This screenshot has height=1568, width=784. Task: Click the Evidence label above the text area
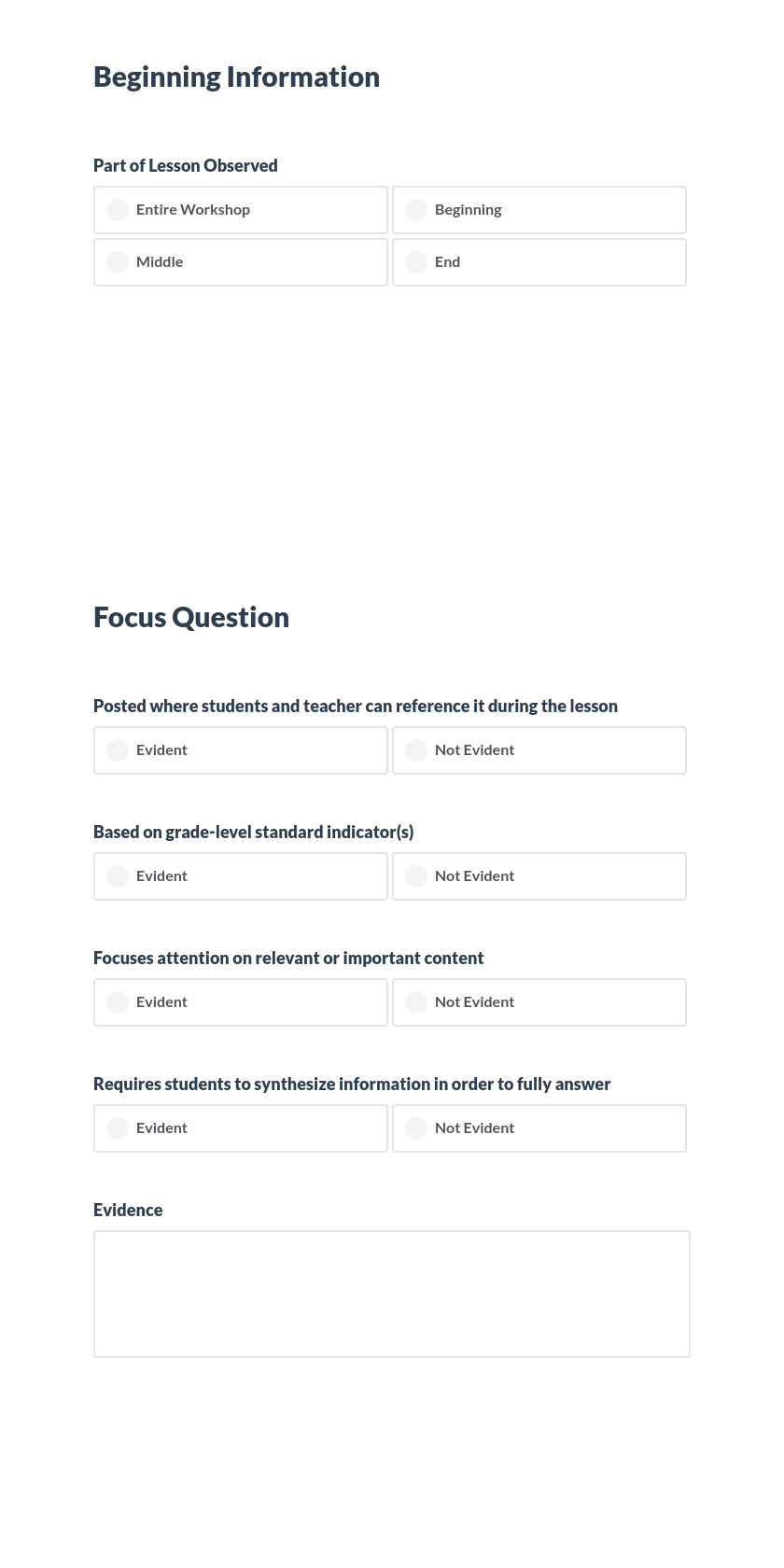point(128,1210)
